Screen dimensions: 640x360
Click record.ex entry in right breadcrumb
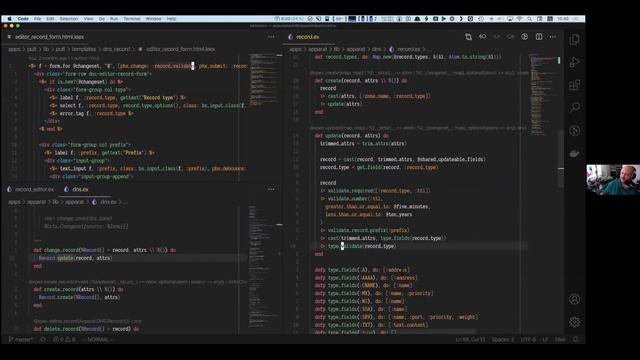pyautogui.click(x=405, y=49)
